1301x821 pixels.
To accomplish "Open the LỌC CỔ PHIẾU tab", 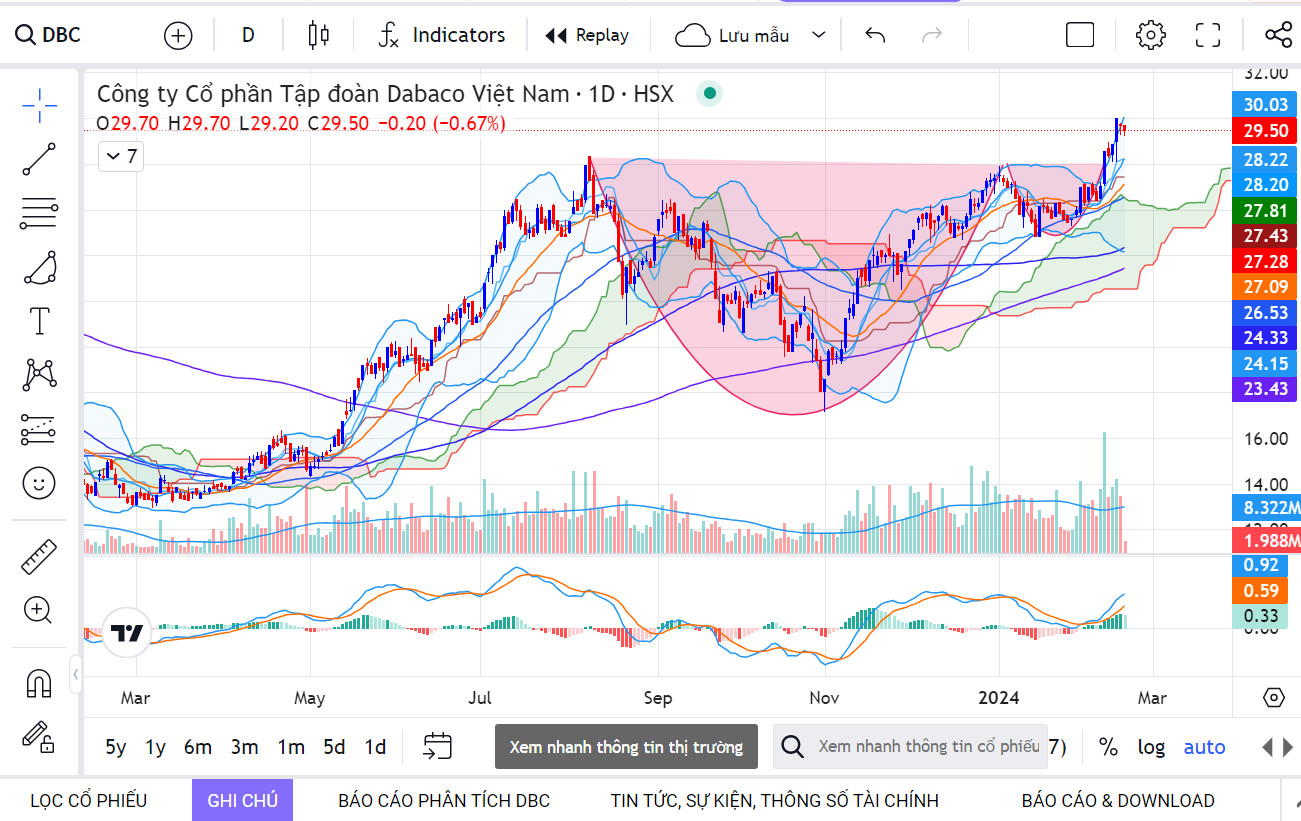I will (88, 800).
